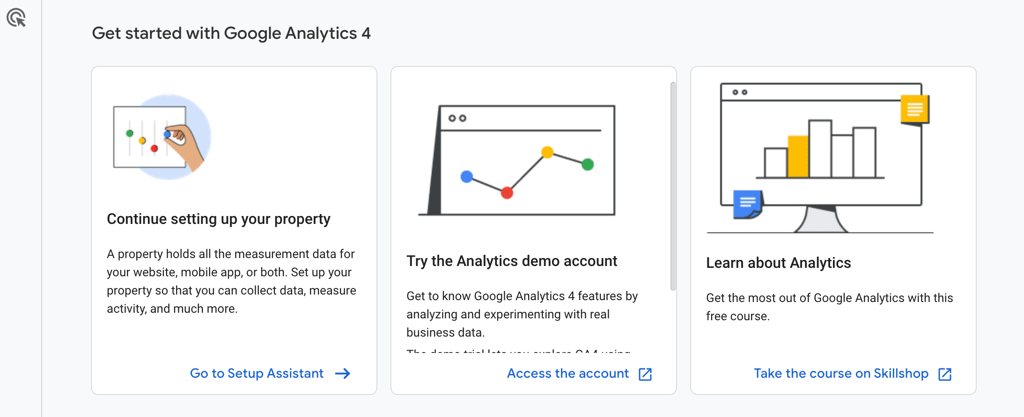The image size is (1024, 417).
Task: Click the external link icon beside Skillshop course
Action: [x=945, y=374]
